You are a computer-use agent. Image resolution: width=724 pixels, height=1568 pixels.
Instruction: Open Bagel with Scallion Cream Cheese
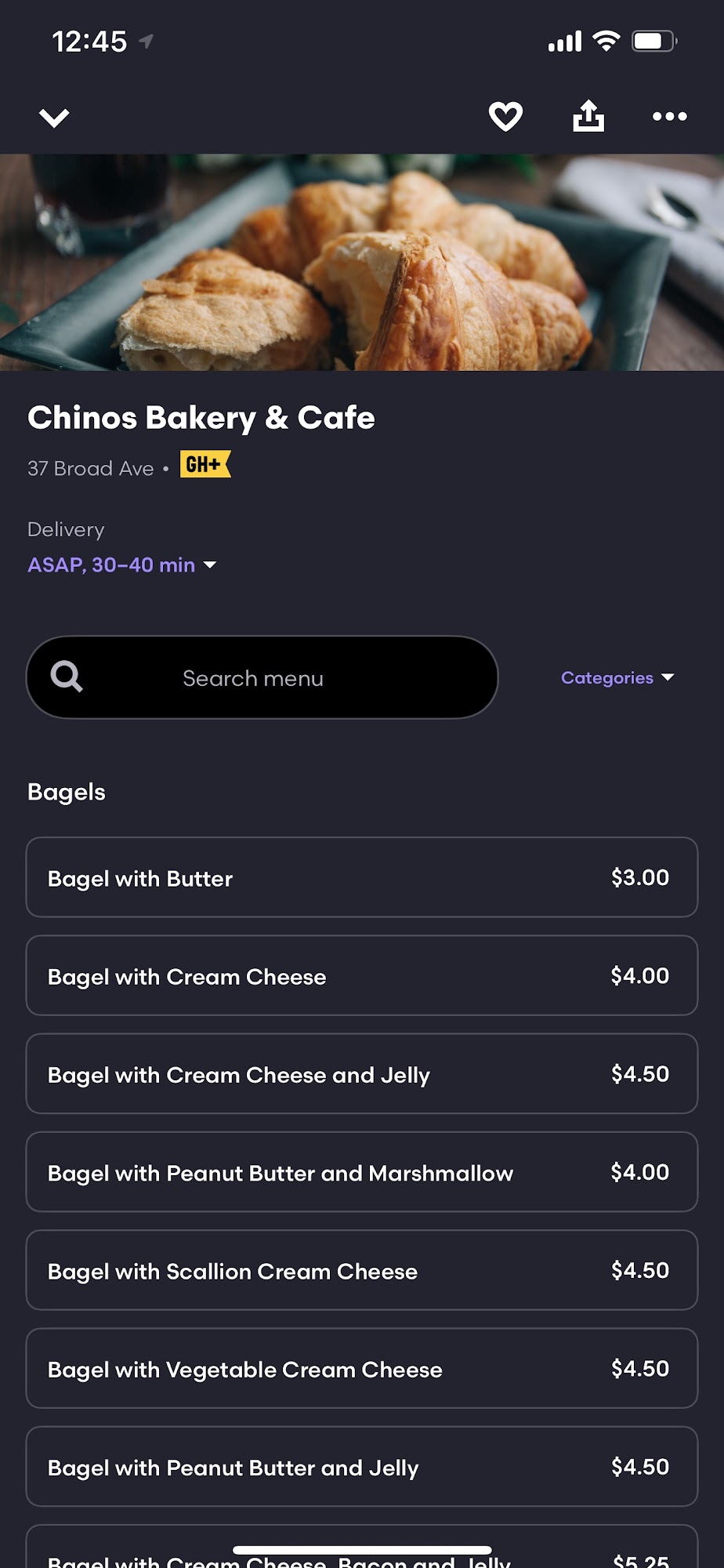[x=361, y=1270]
